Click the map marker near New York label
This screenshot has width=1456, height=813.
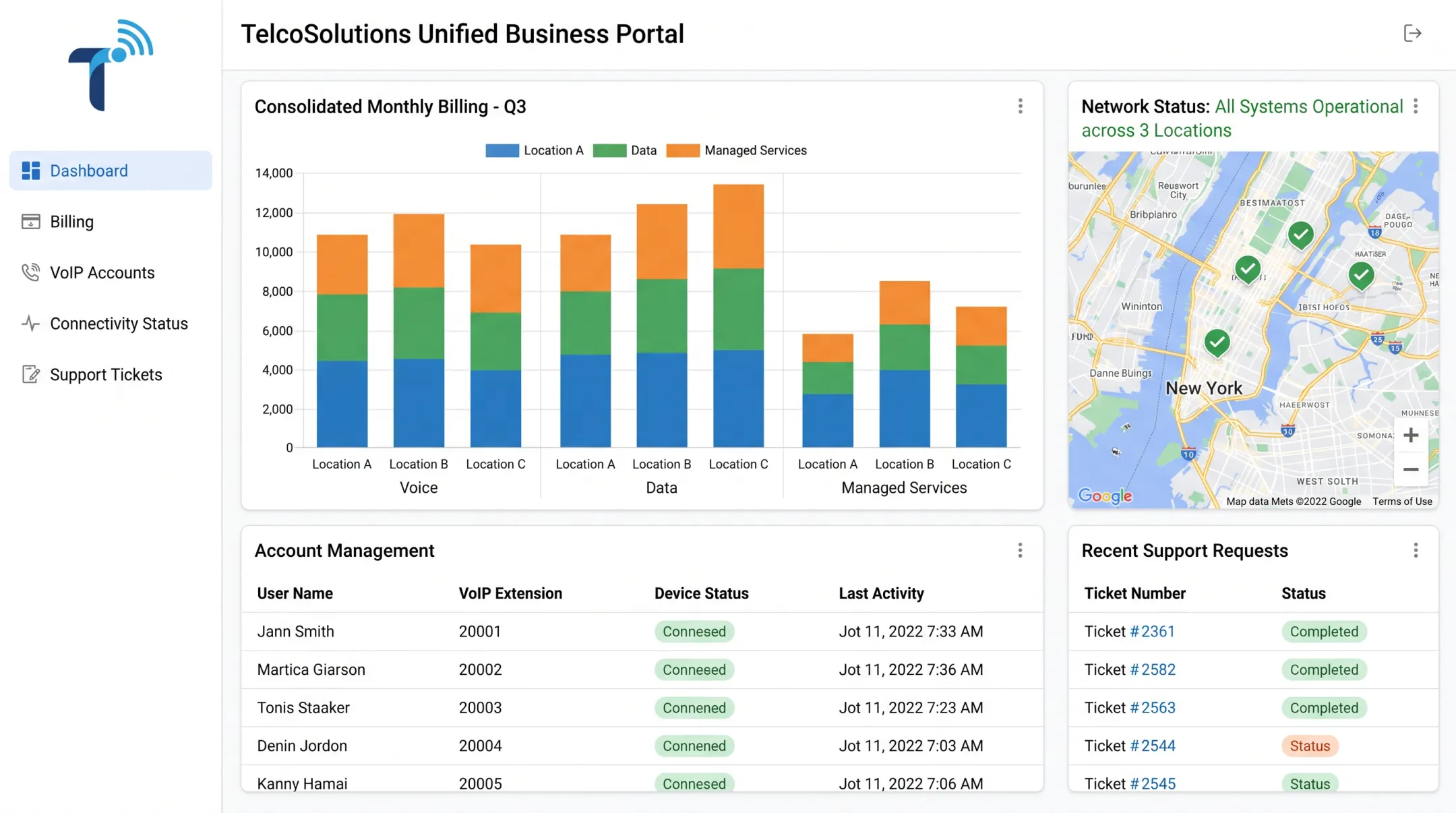[1217, 343]
